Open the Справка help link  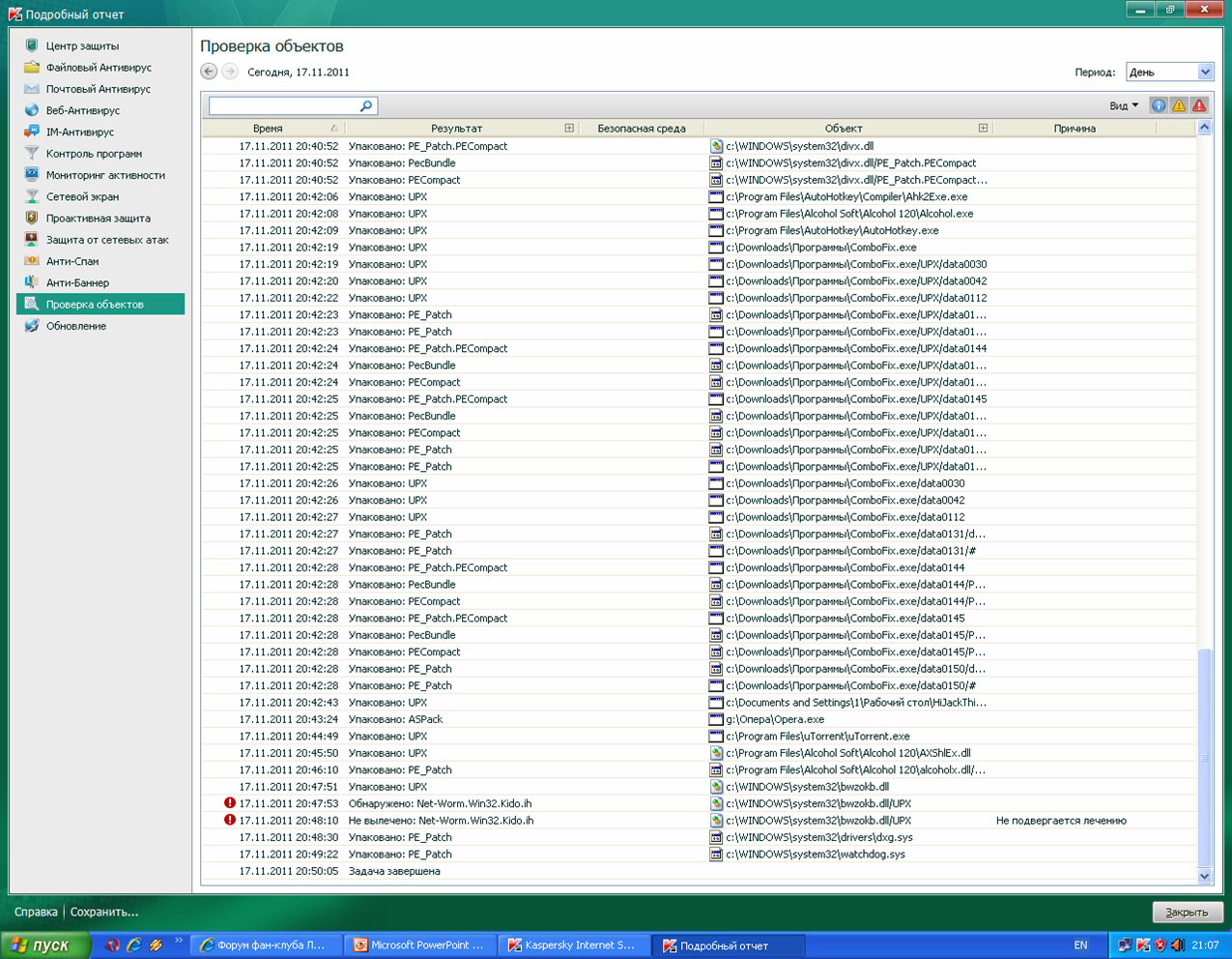(x=36, y=912)
